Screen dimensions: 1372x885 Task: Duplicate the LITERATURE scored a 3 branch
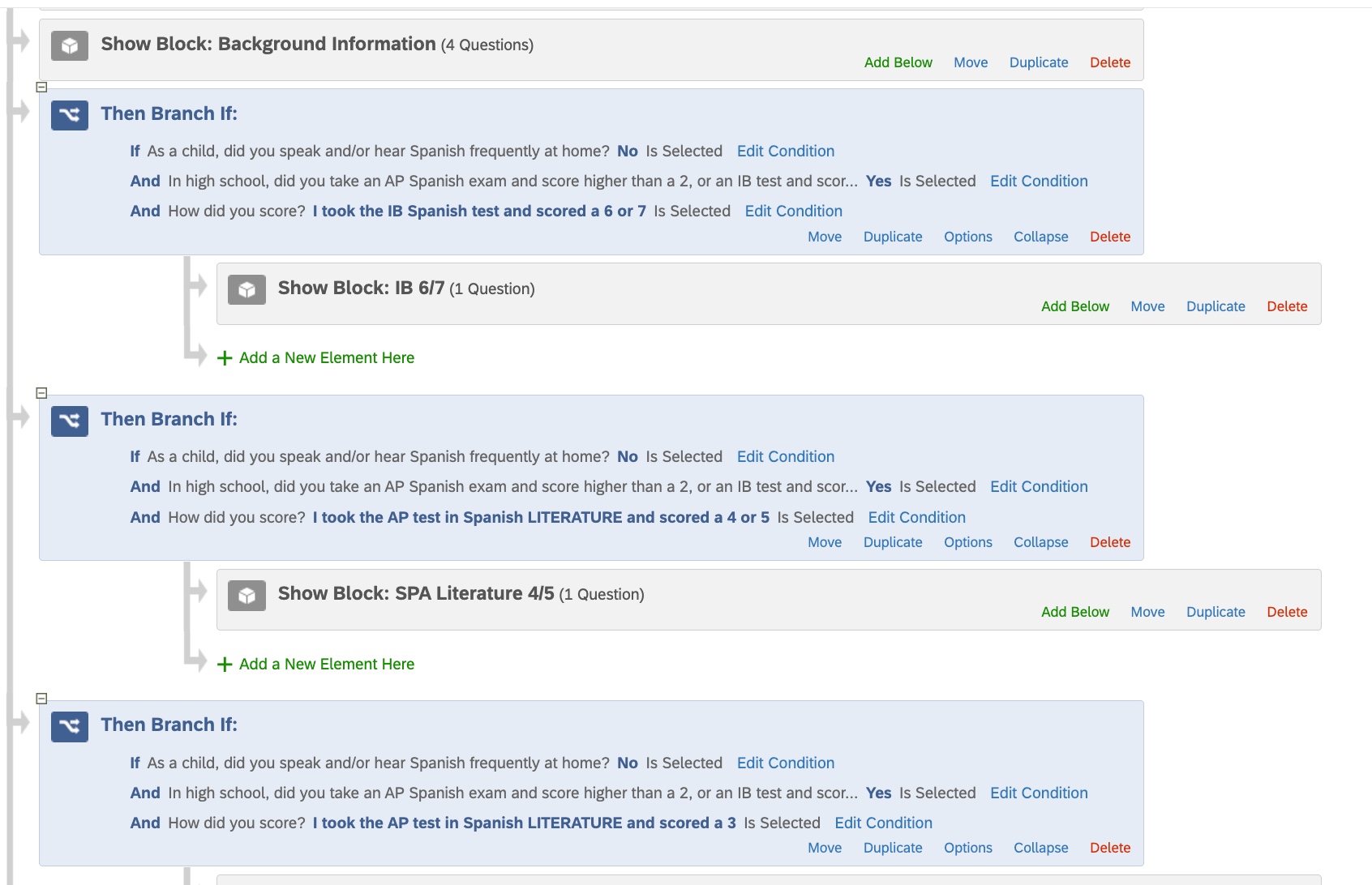(893, 848)
